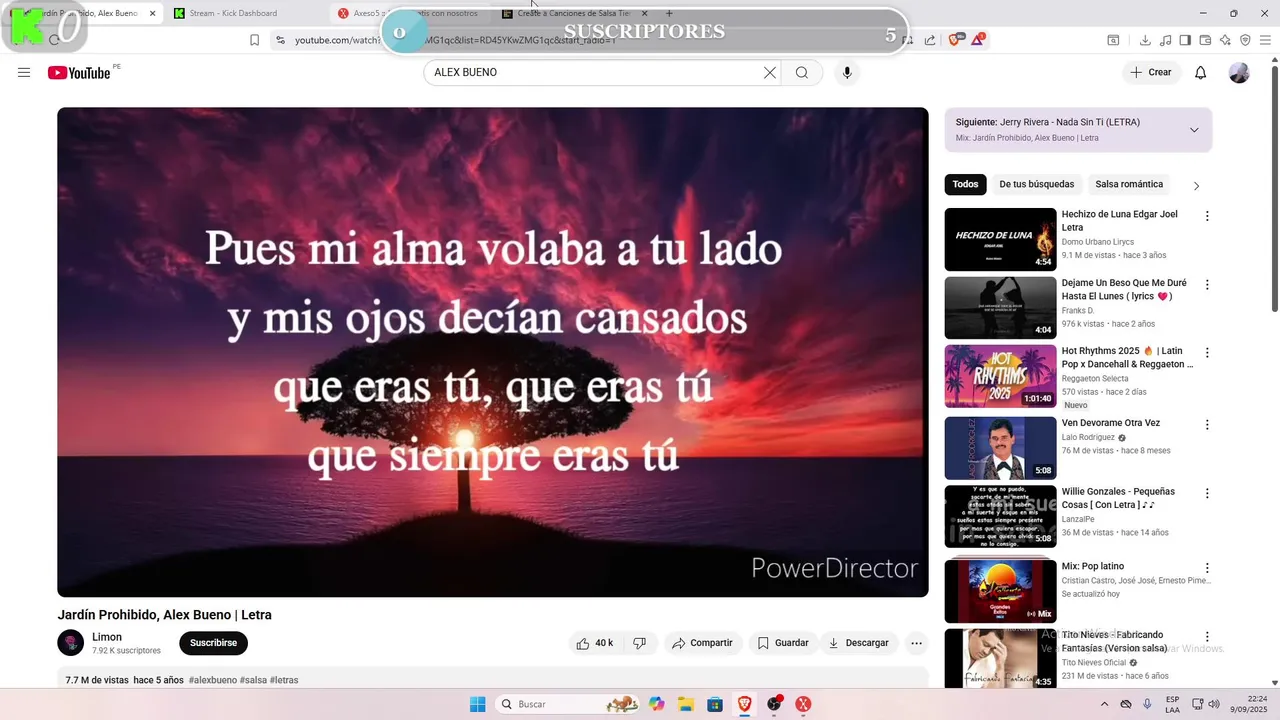Go to YouTube home via logo
The height and width of the screenshot is (720, 1280).
(79, 72)
